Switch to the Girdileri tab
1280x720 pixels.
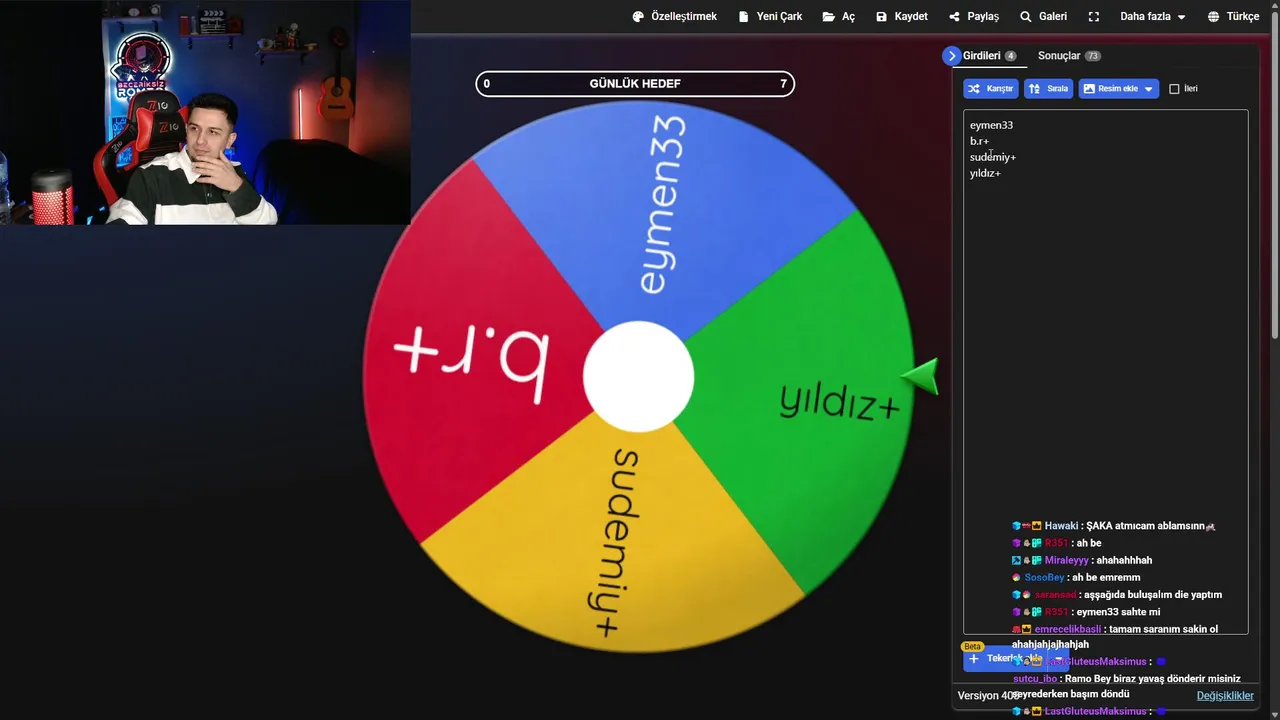989,56
